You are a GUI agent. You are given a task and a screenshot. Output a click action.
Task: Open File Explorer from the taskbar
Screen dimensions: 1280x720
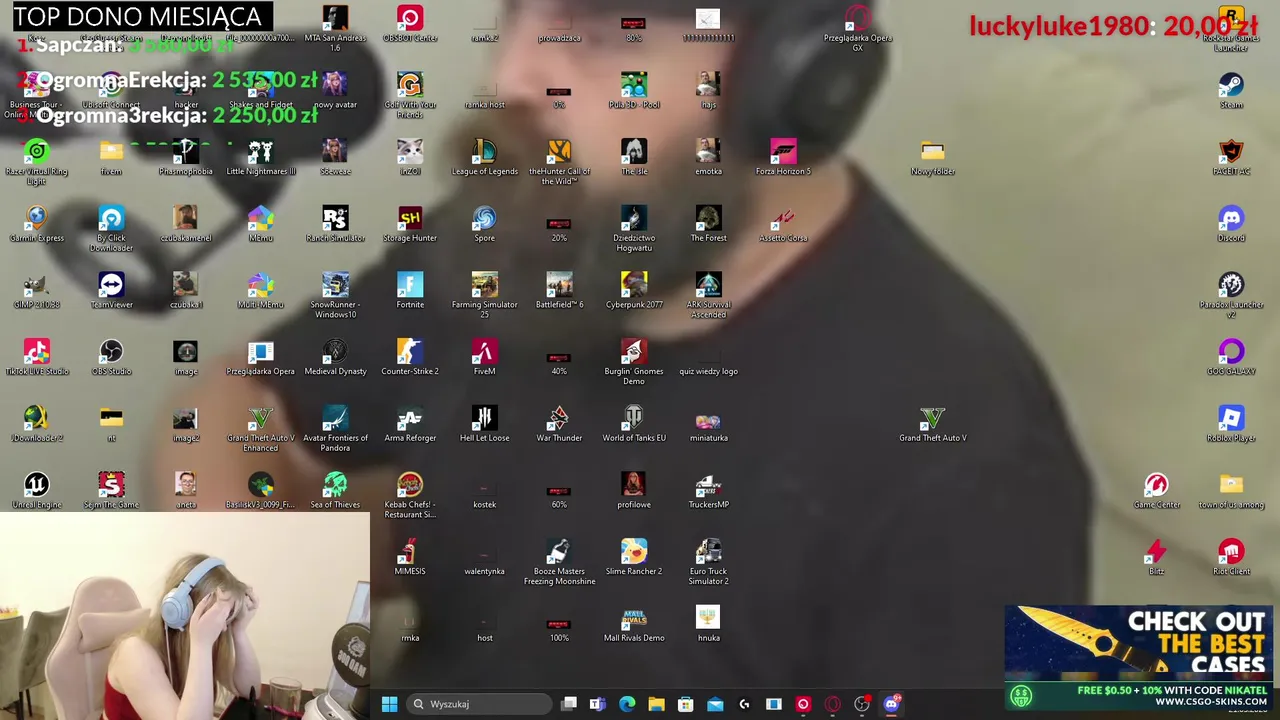click(656, 704)
